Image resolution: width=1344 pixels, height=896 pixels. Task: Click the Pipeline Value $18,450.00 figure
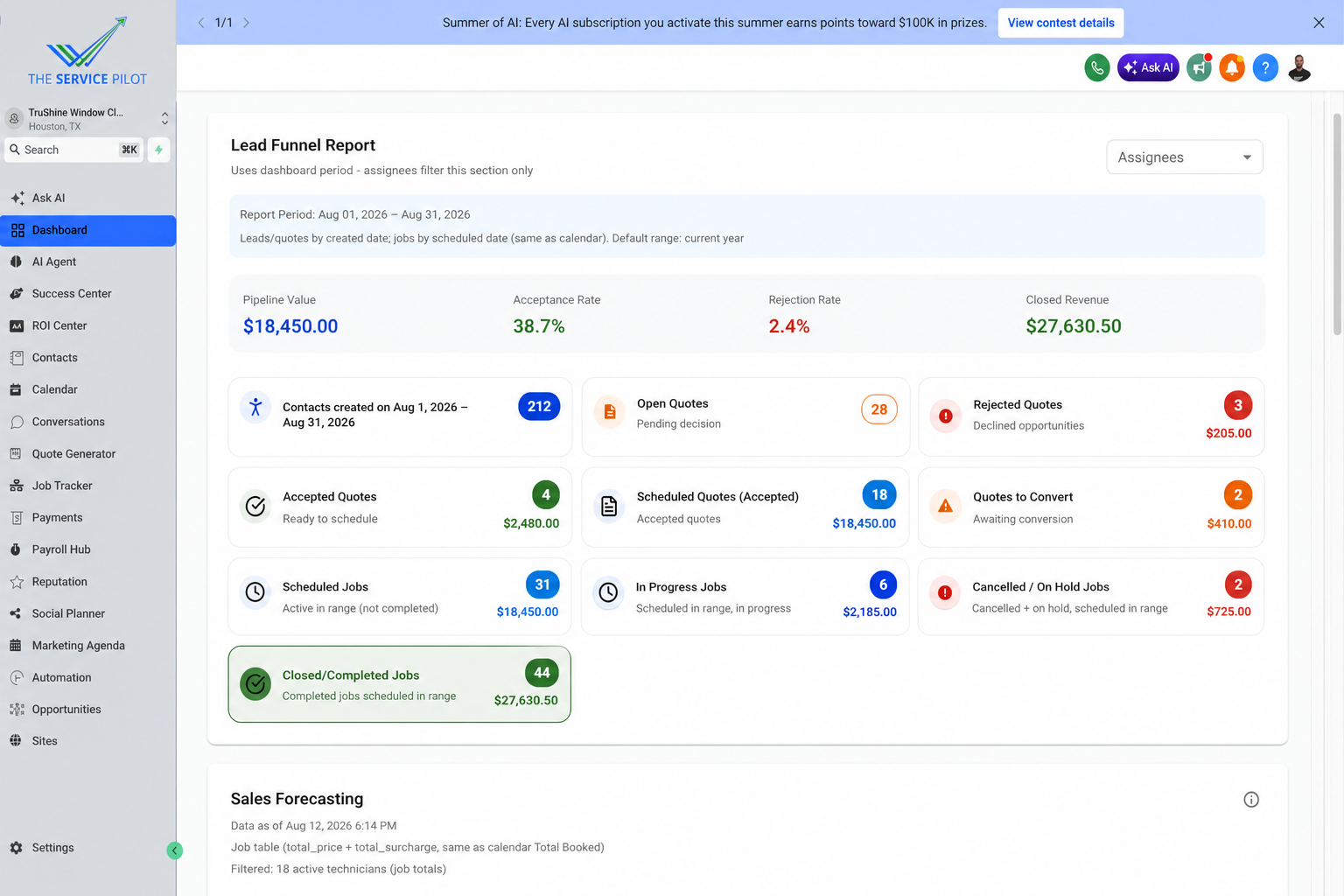coord(290,326)
